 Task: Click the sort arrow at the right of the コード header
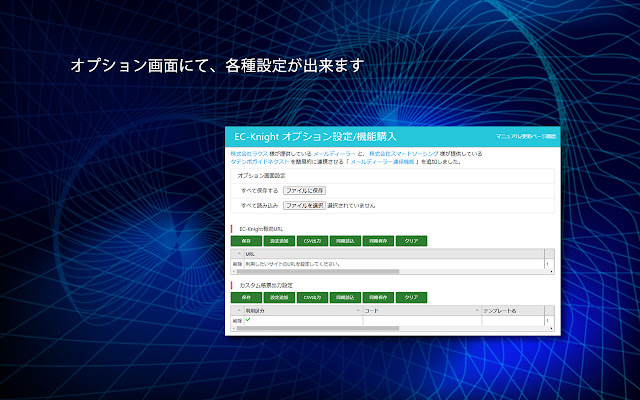(477, 310)
